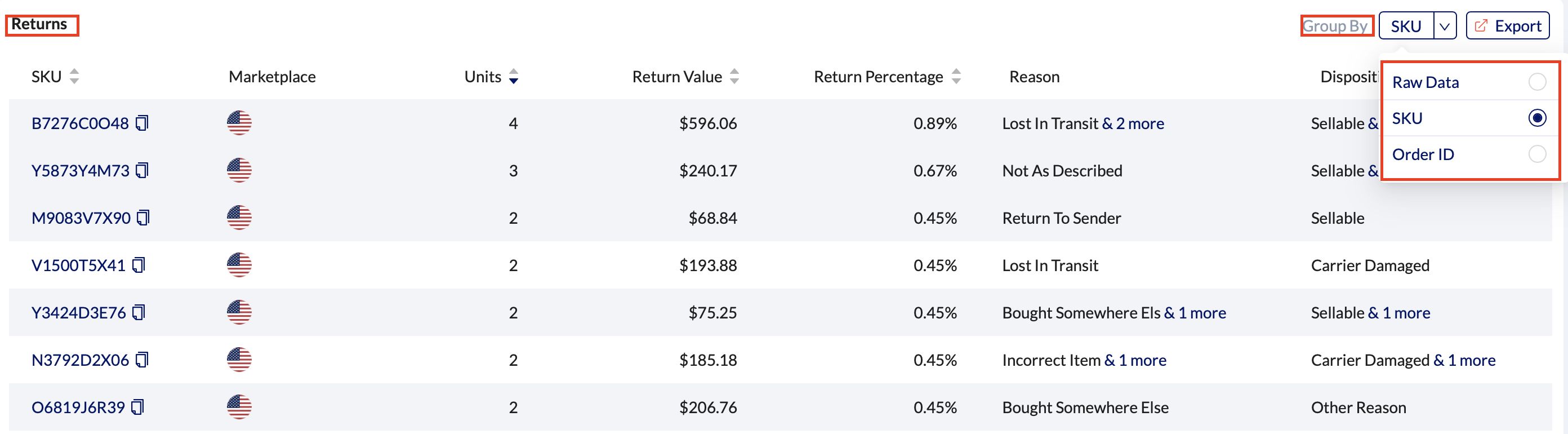Image resolution: width=1568 pixels, height=434 pixels.
Task: Copy SKU N3792D2X06 to clipboard
Action: click(x=142, y=360)
